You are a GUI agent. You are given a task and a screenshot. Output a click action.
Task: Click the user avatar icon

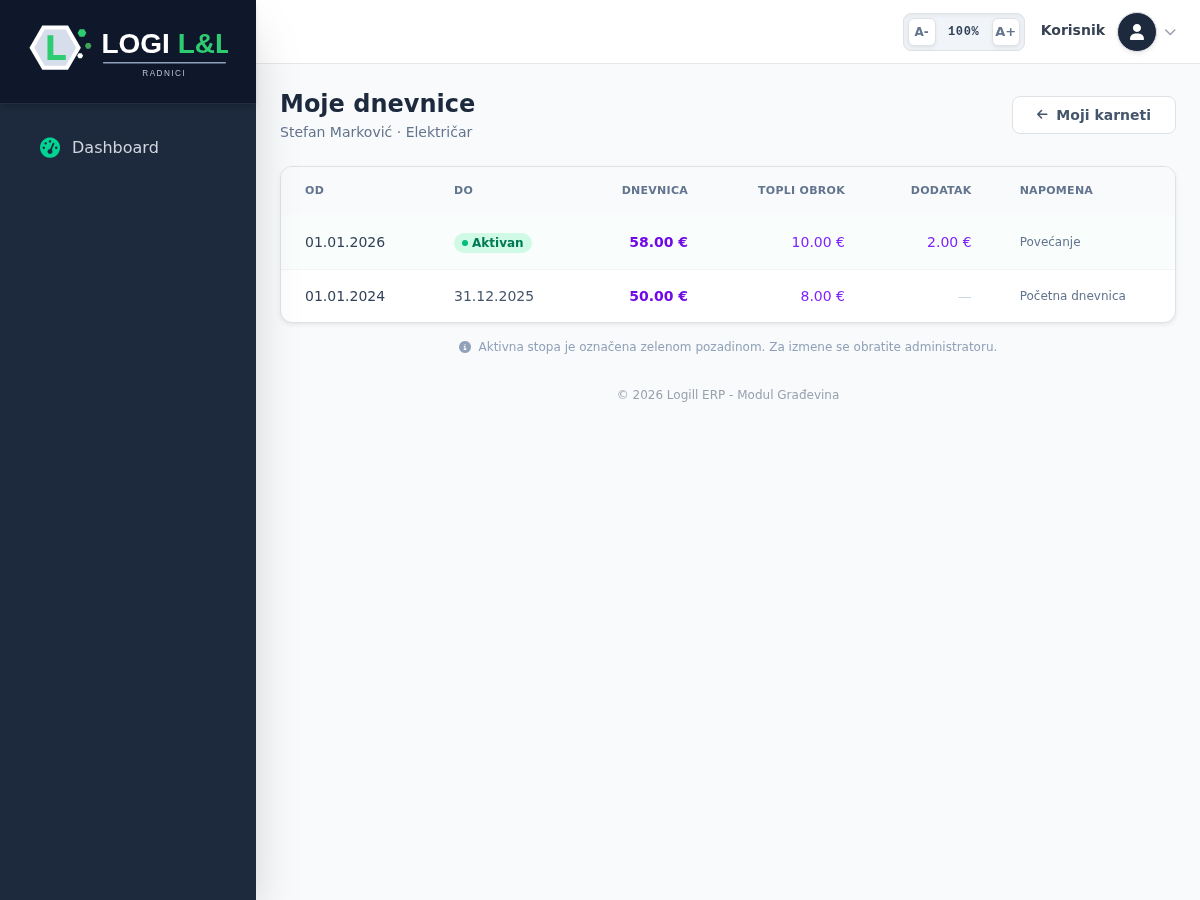point(1137,32)
